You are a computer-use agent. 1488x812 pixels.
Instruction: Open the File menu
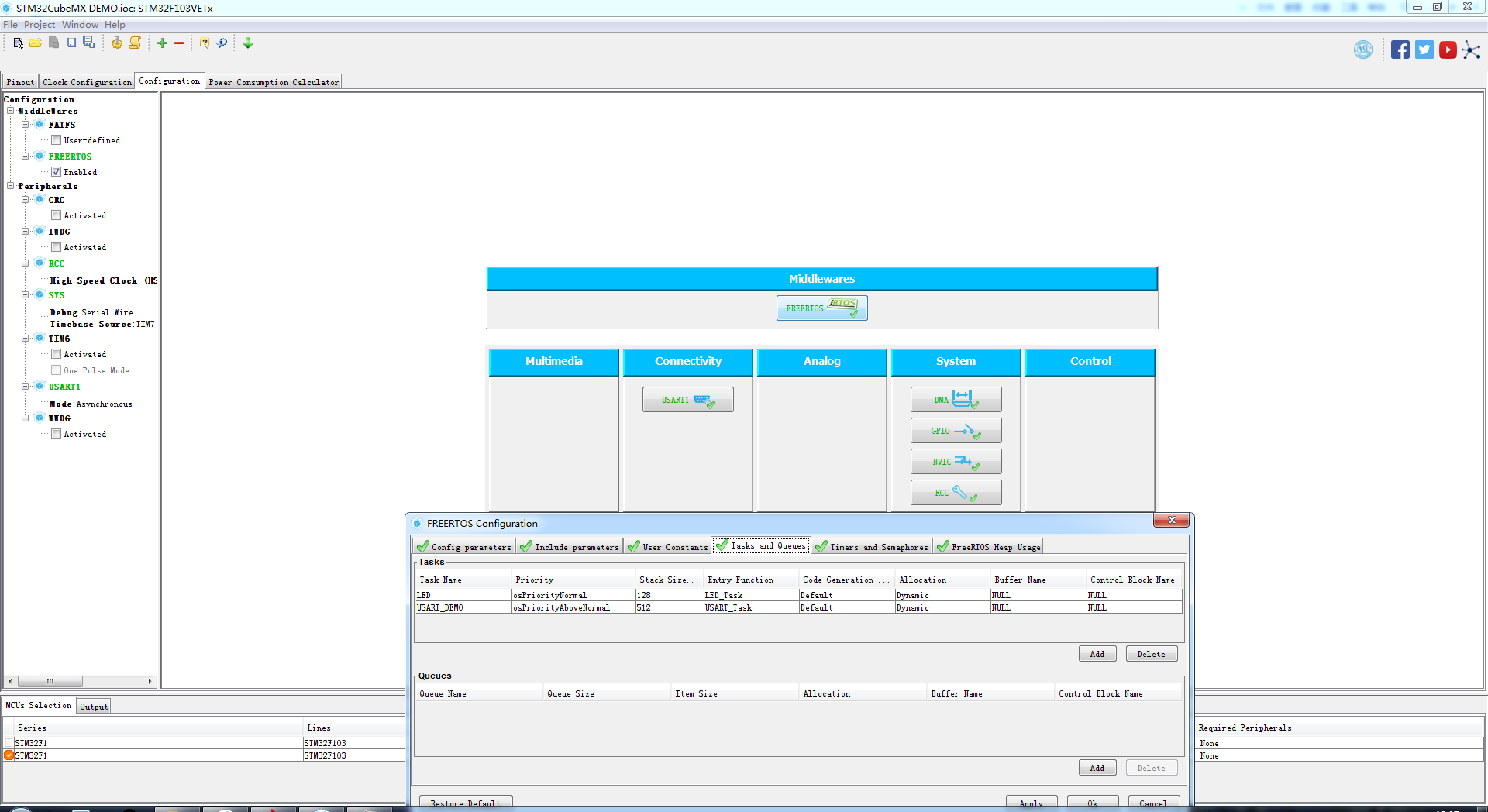10,25
